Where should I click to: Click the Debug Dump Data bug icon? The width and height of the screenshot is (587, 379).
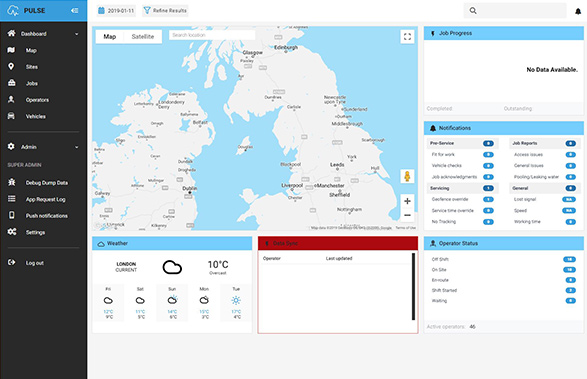[12, 182]
